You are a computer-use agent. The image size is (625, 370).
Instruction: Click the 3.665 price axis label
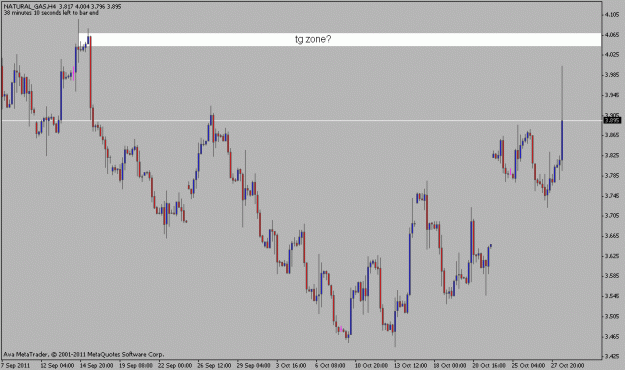pos(612,236)
